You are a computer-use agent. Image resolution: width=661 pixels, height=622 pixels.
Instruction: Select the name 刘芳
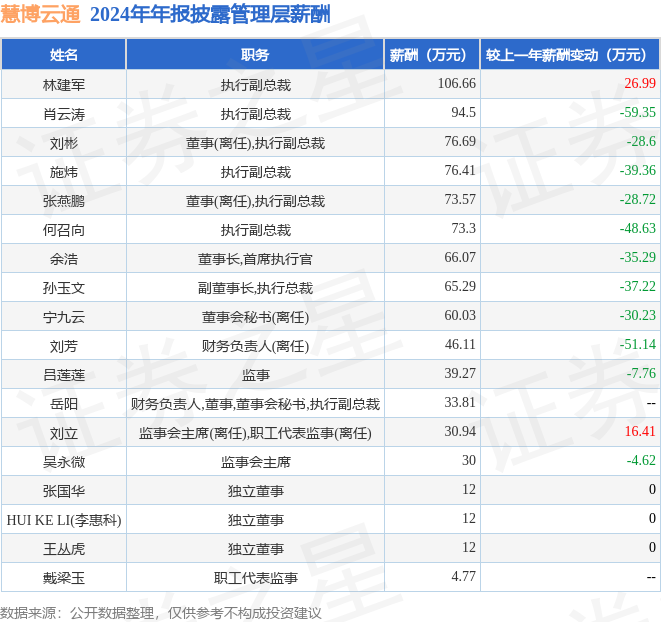click(64, 346)
